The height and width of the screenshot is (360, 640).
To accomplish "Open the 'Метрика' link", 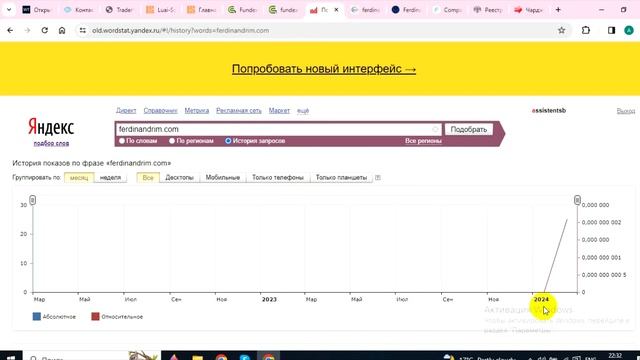I will pos(197,111).
